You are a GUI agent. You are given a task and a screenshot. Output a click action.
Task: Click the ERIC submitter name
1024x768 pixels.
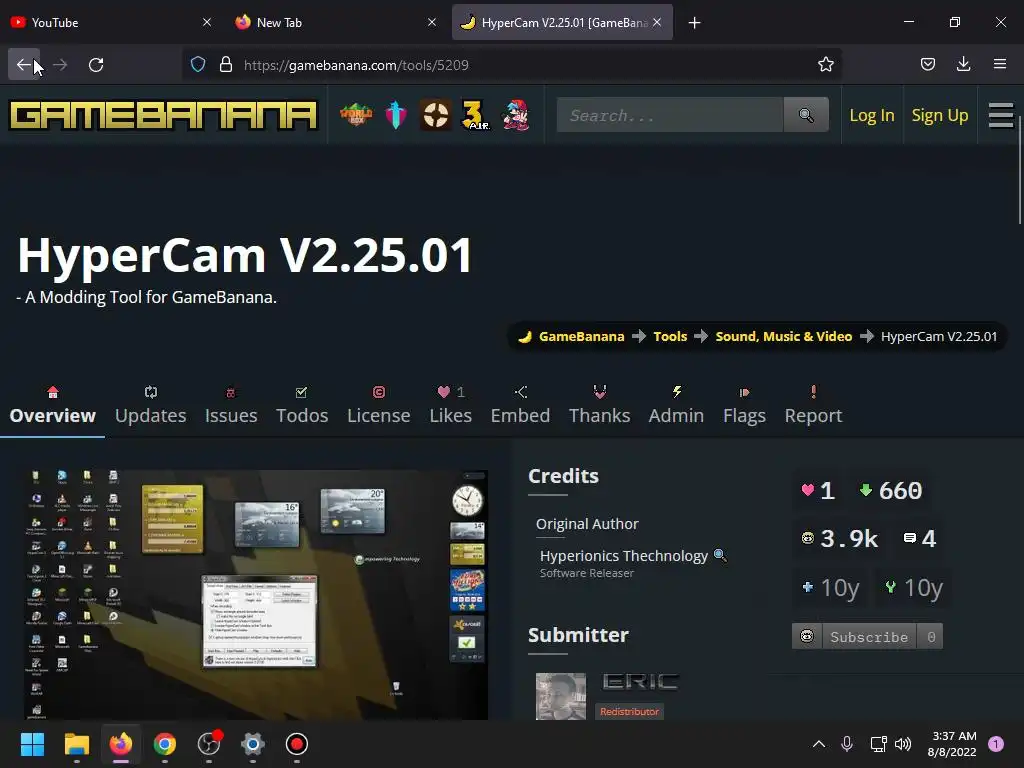(x=640, y=682)
